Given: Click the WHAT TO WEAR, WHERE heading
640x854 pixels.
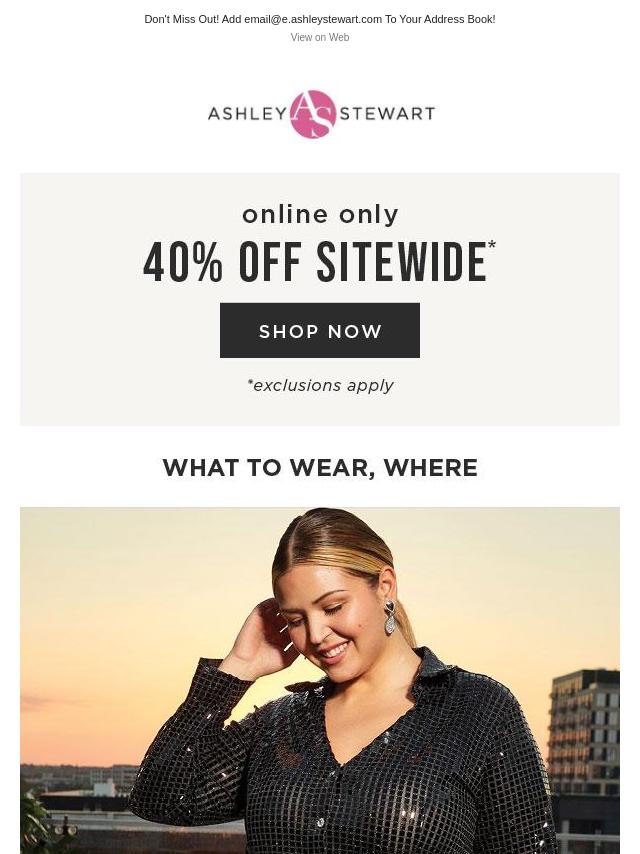Looking at the screenshot, I should coord(320,468).
